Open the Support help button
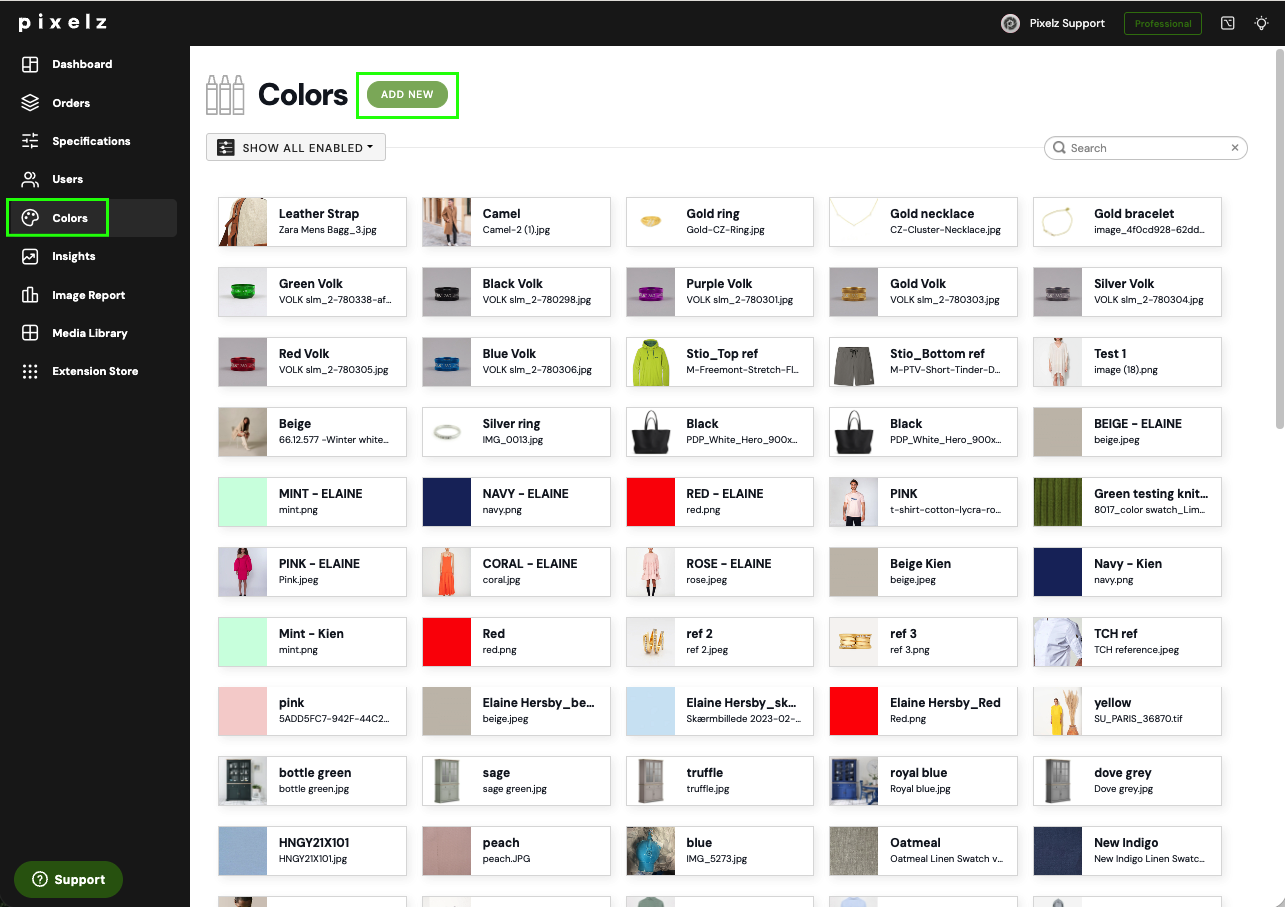 (x=68, y=879)
